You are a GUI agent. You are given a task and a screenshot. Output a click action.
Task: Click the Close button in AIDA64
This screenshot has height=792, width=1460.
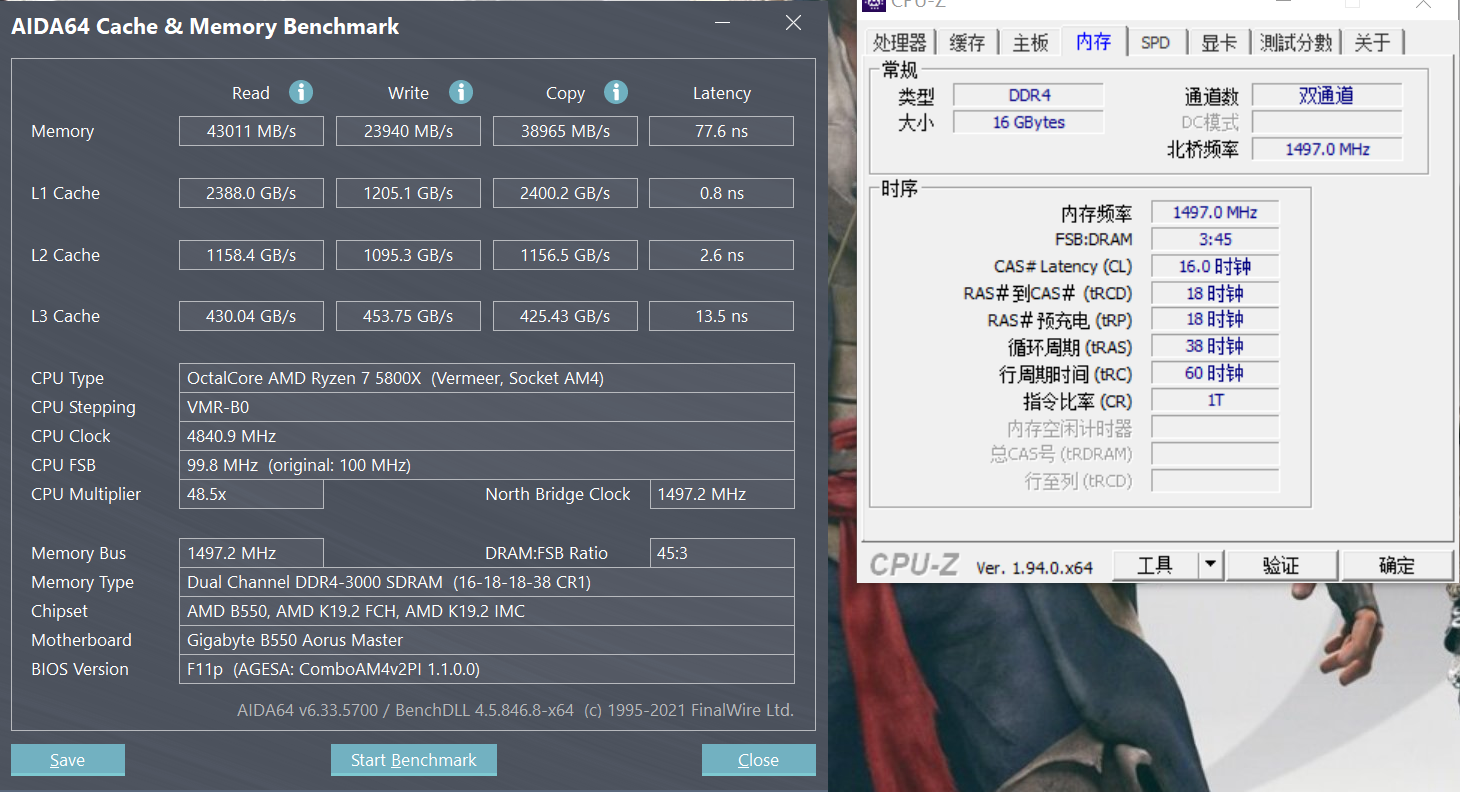click(758, 760)
